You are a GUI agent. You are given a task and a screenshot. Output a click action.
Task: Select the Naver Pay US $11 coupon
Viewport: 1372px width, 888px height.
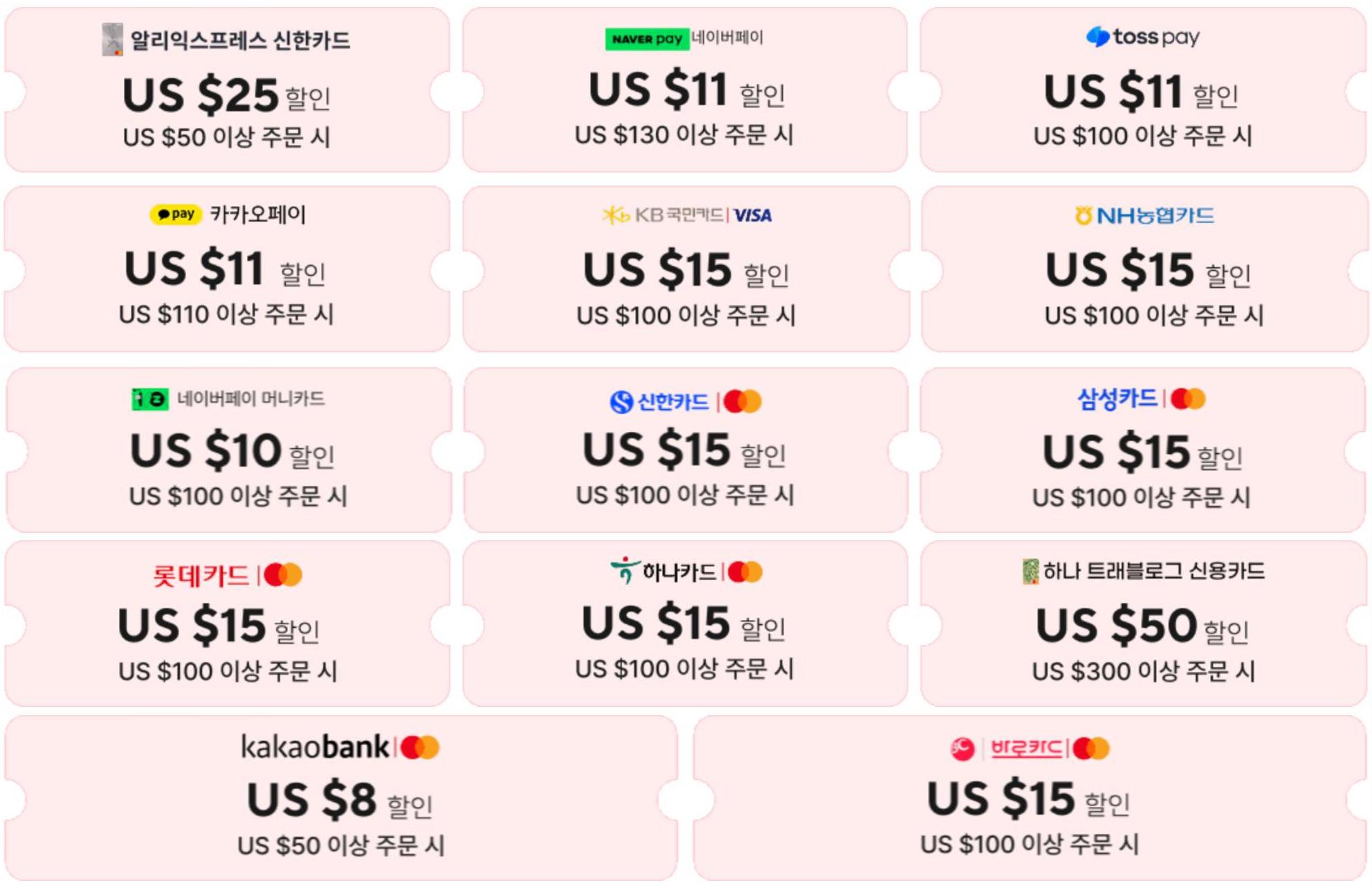click(685, 90)
